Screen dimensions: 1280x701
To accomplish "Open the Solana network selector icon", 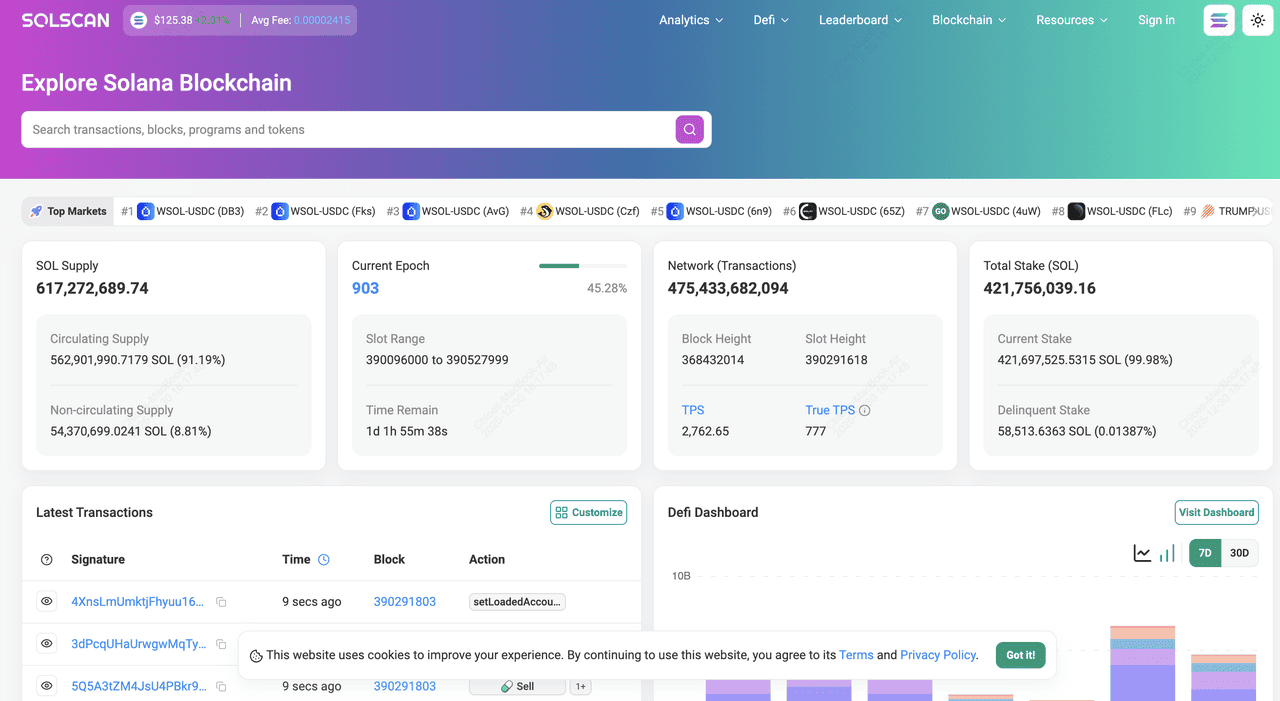I will (x=1219, y=20).
